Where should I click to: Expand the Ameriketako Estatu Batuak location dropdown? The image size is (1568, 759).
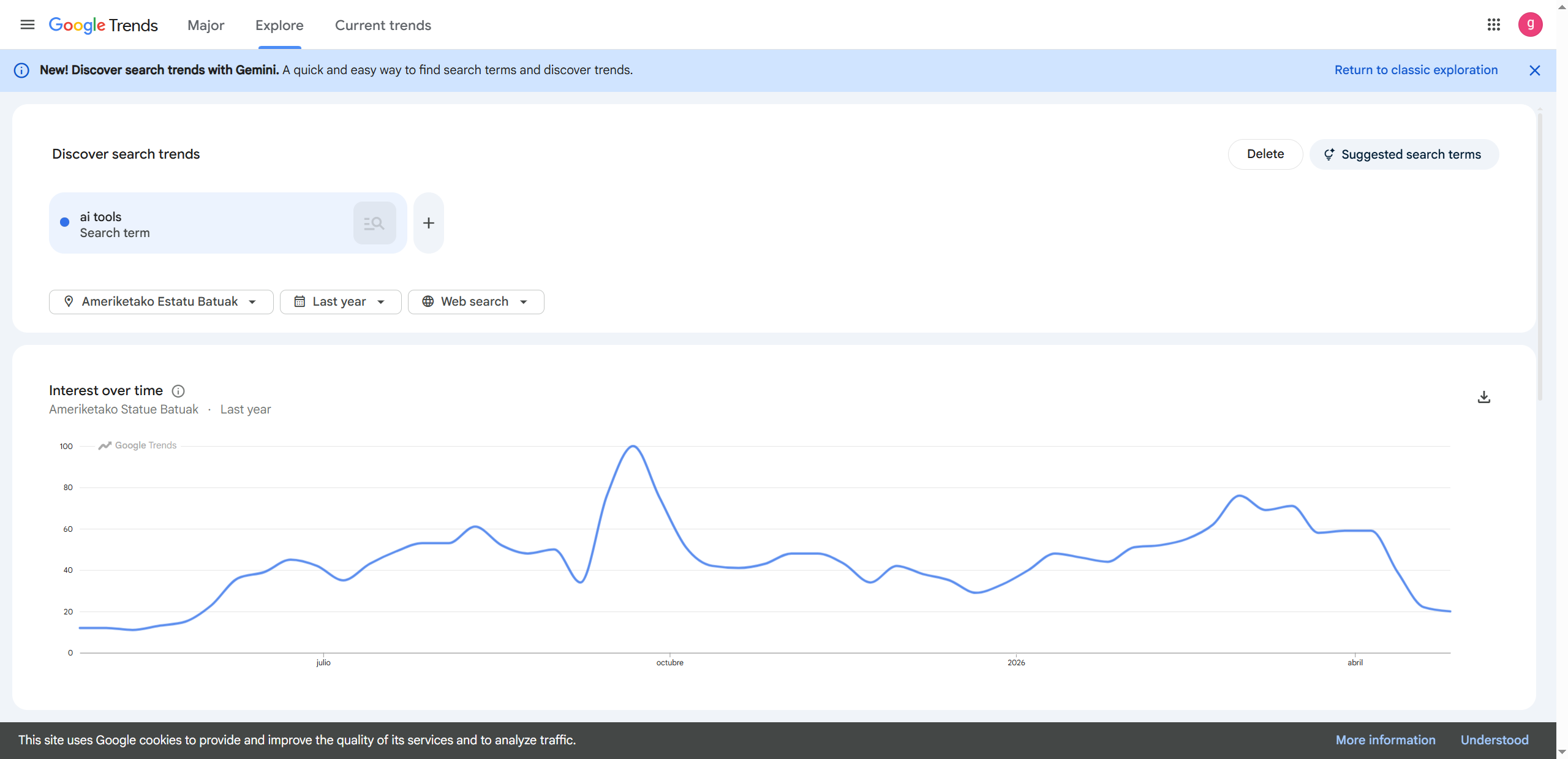tap(160, 302)
